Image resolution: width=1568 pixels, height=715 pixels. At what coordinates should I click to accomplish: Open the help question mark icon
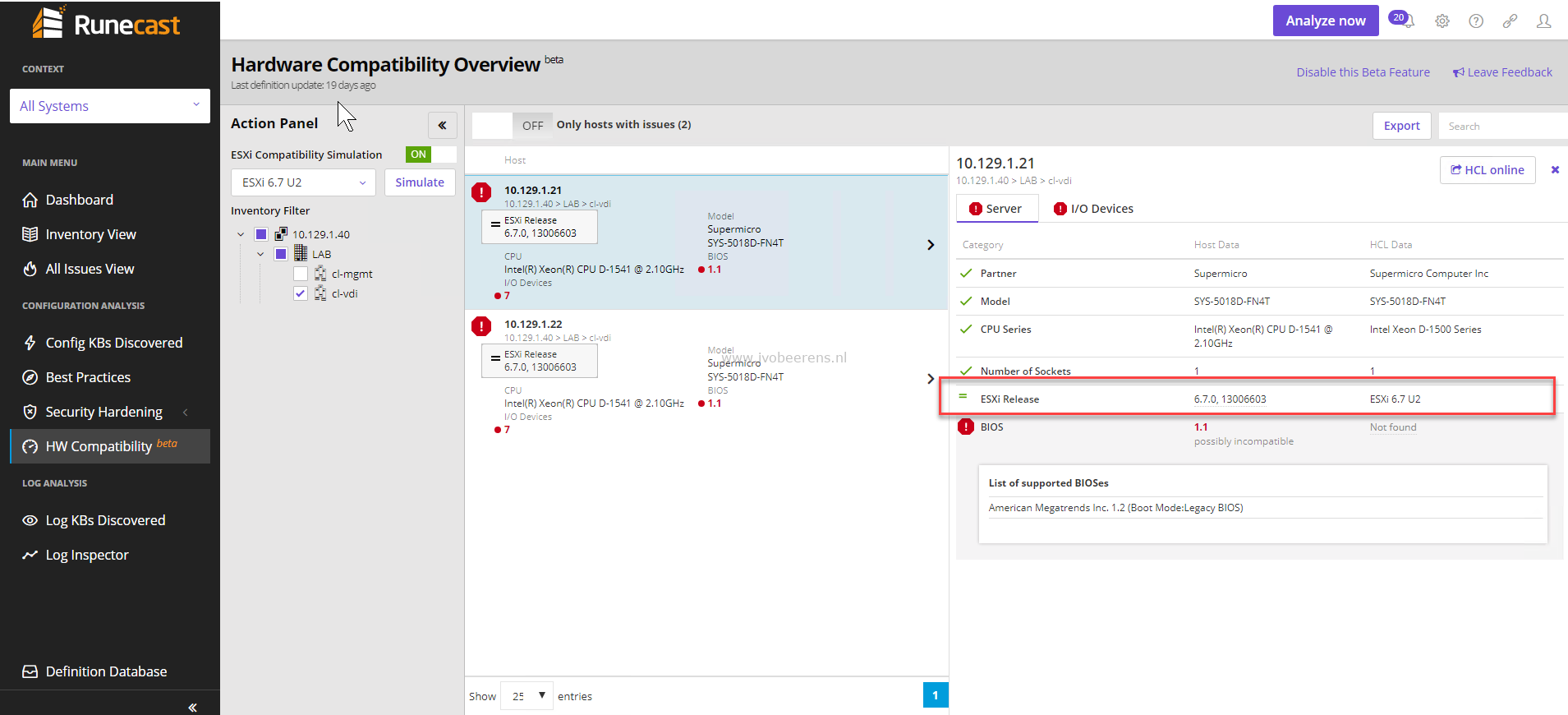pyautogui.click(x=1476, y=21)
